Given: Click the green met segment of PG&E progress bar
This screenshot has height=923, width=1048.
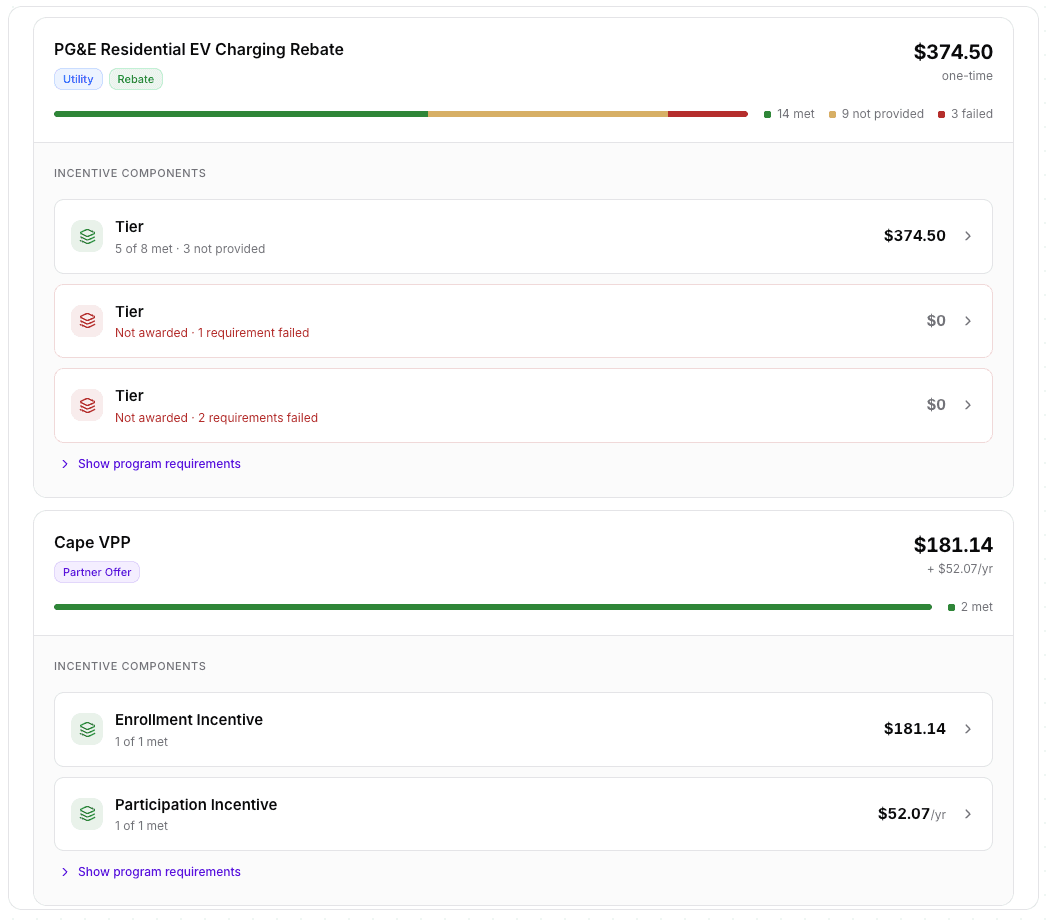Looking at the screenshot, I should [x=241, y=114].
